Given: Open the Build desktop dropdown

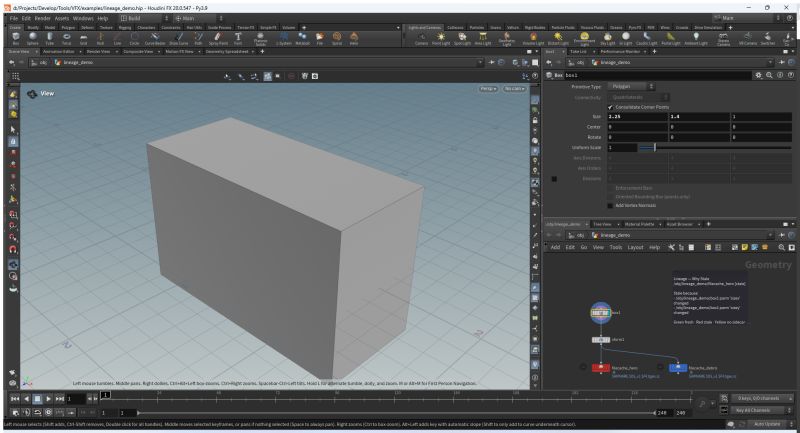Looking at the screenshot, I should [144, 18].
